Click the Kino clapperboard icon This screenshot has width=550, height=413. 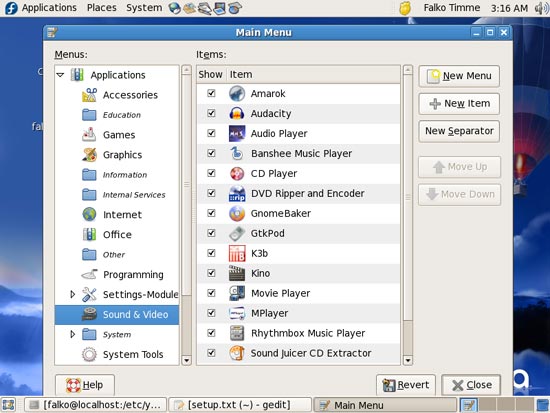237,273
